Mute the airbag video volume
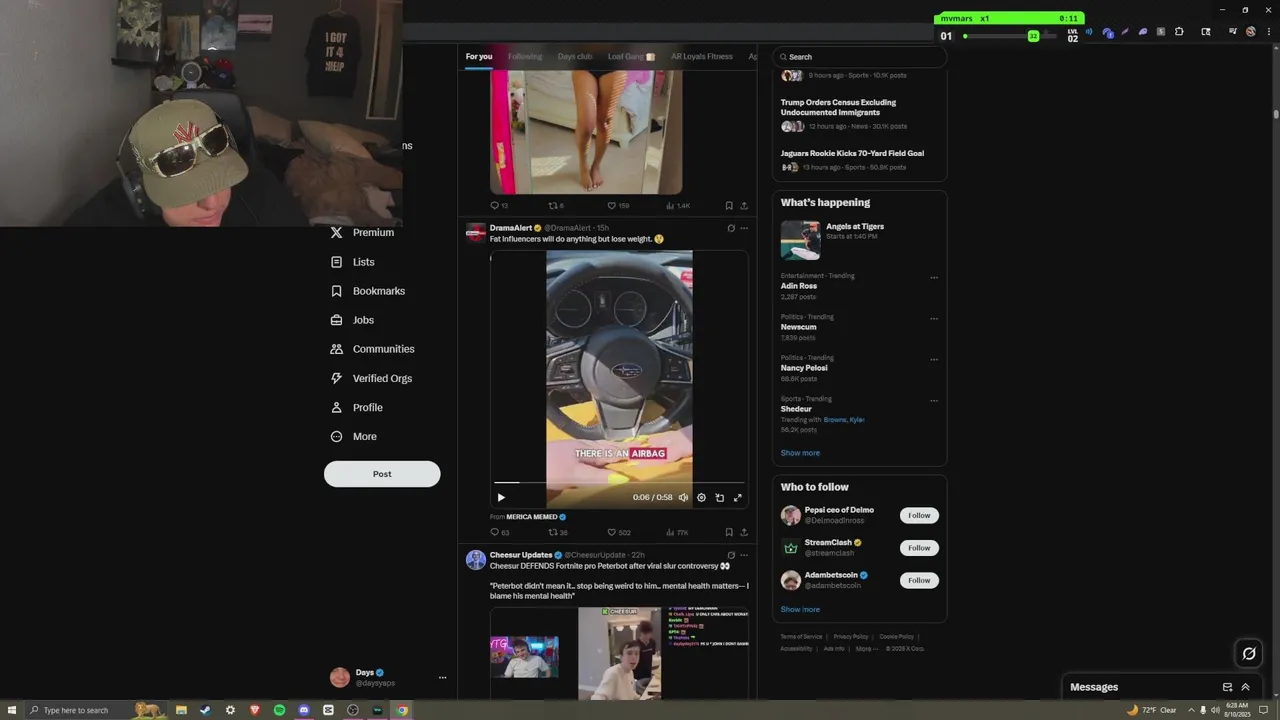1280x720 pixels. pyautogui.click(x=683, y=497)
